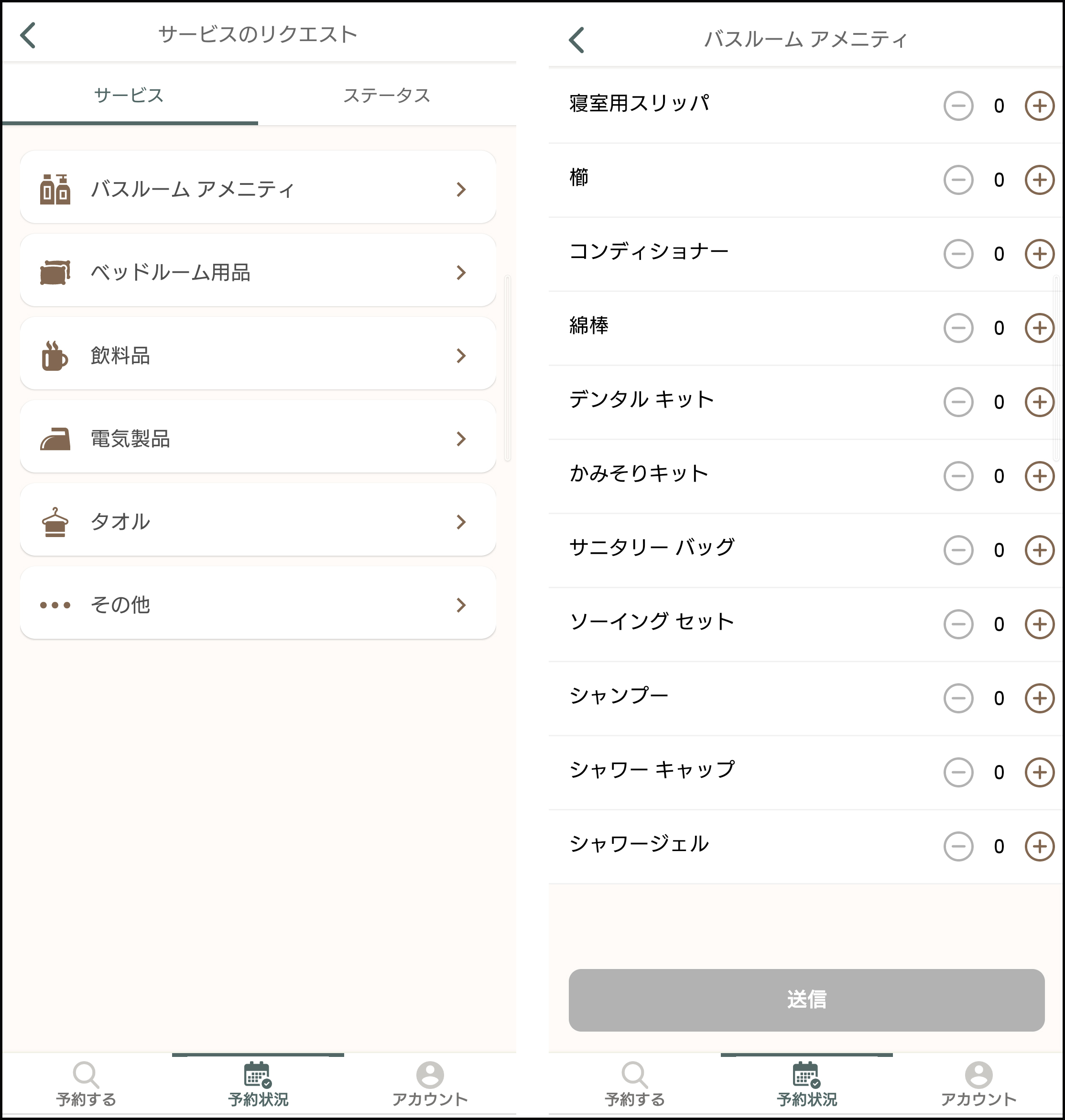Tap the bathroom amenities bottles icon

pos(55,189)
